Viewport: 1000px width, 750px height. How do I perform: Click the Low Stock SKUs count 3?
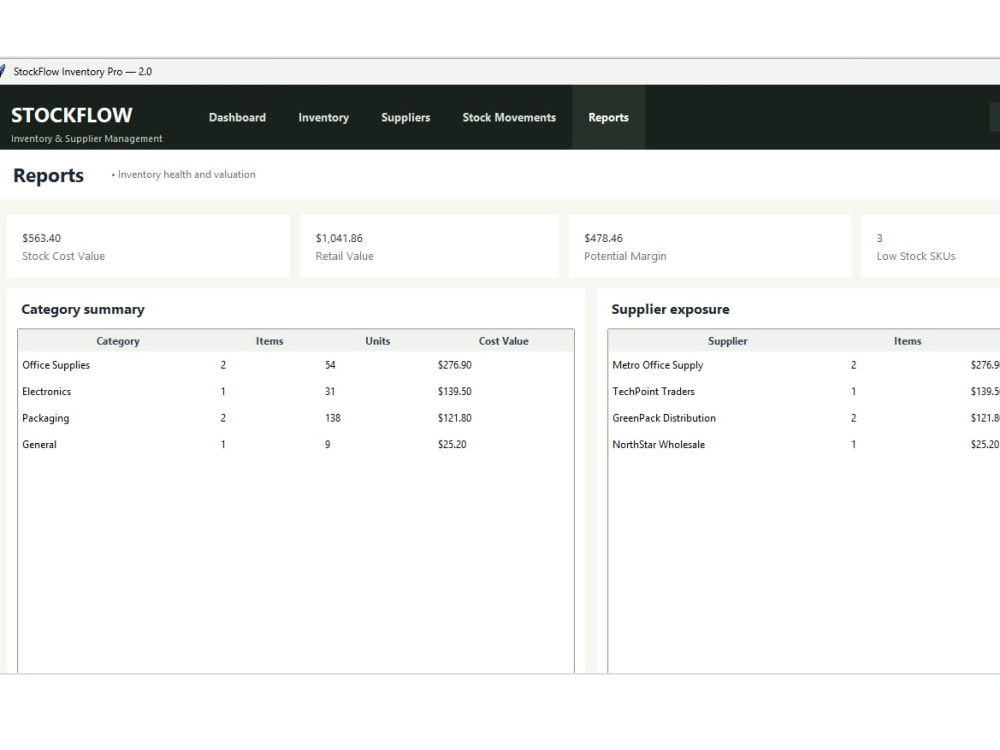tap(879, 239)
